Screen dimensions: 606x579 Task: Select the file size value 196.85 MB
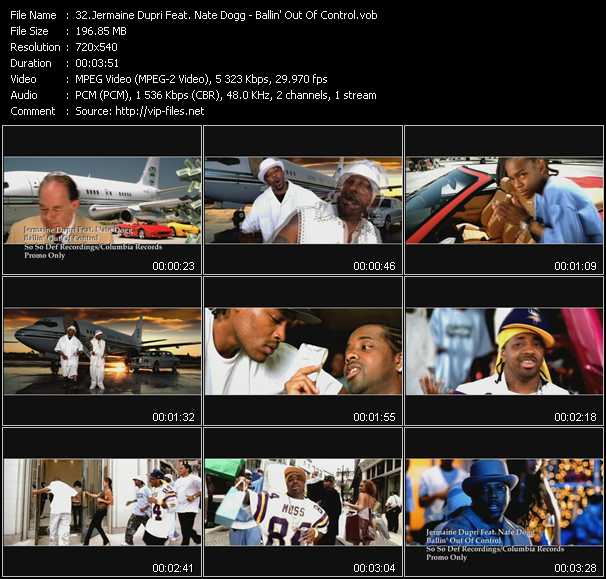(101, 31)
